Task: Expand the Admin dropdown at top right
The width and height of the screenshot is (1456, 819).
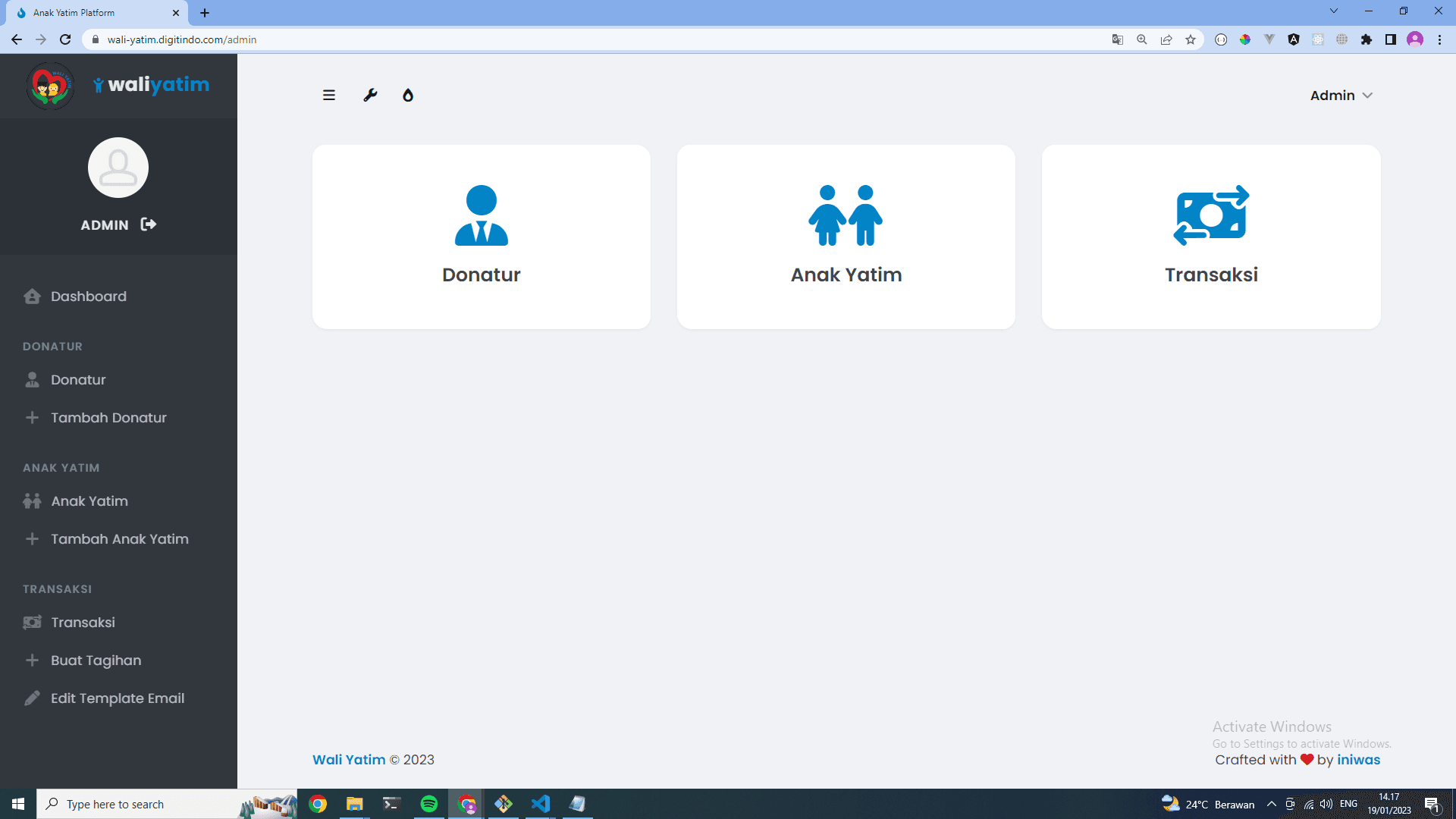Action: (x=1341, y=96)
